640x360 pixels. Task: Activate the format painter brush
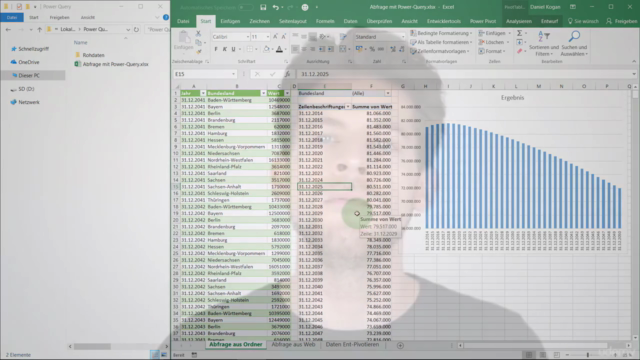pos(198,51)
